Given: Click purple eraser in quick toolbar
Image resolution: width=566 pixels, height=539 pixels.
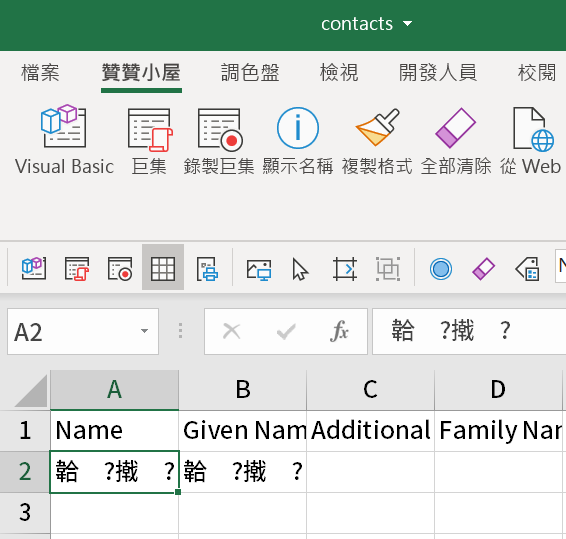Looking at the screenshot, I should [x=483, y=269].
